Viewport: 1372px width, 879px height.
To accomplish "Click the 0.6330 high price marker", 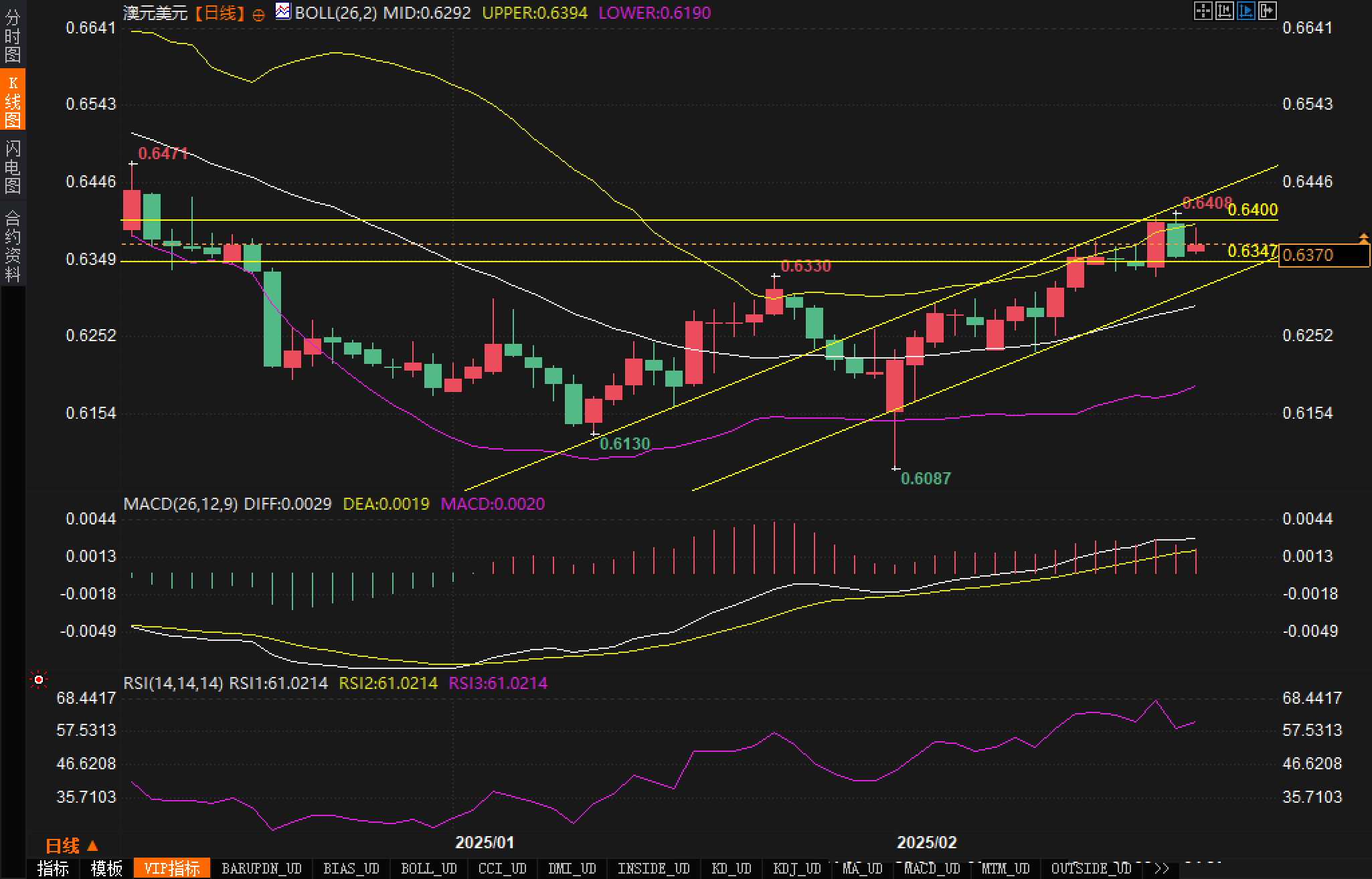I will 806,266.
